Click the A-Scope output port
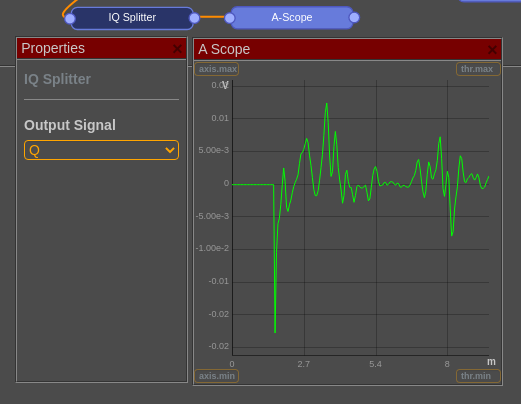The width and height of the screenshot is (521, 404). click(354, 17)
